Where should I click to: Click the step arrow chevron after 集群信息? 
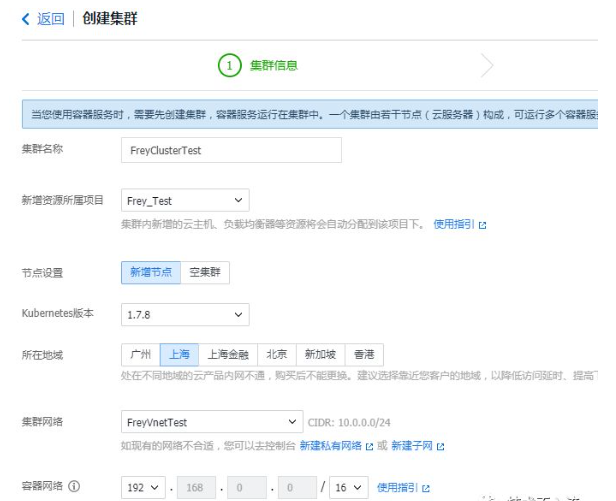[x=487, y=66]
